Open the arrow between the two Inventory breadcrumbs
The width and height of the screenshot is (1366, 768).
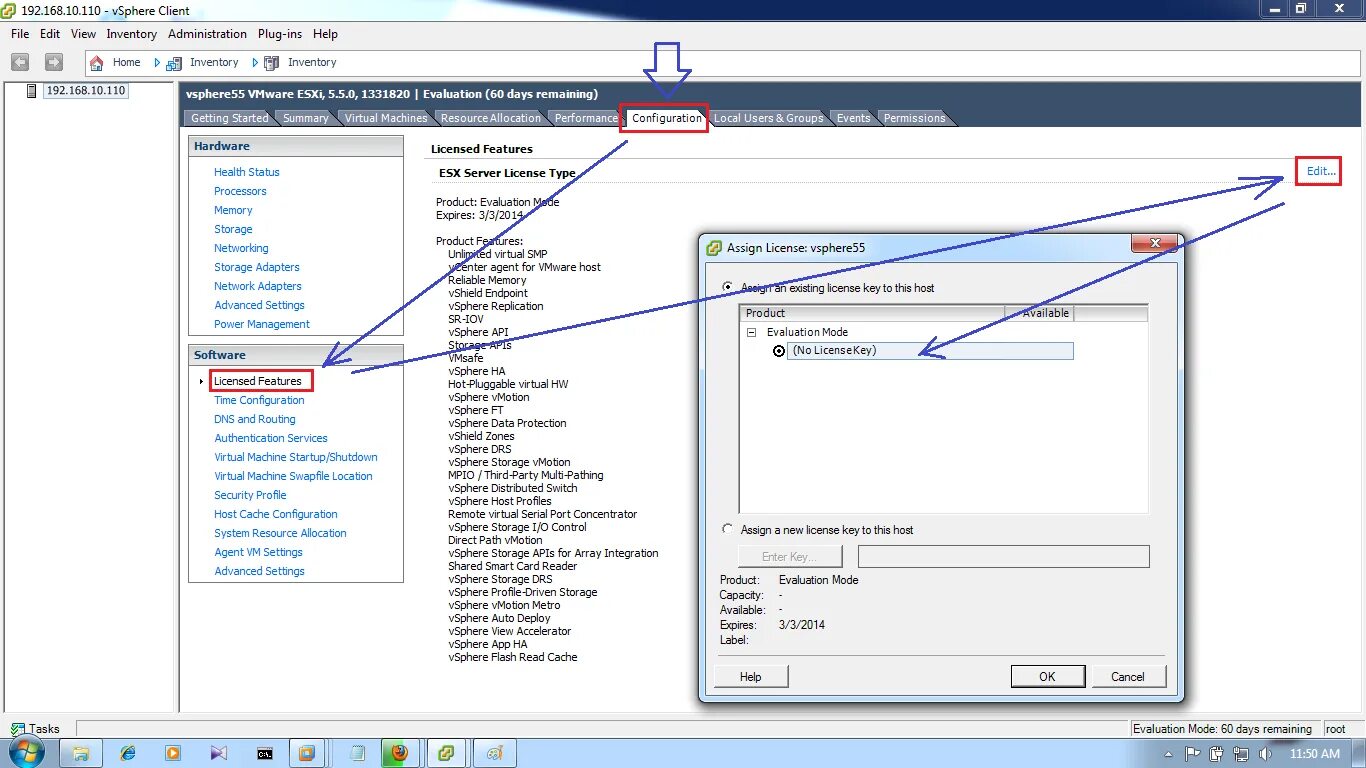pos(255,62)
